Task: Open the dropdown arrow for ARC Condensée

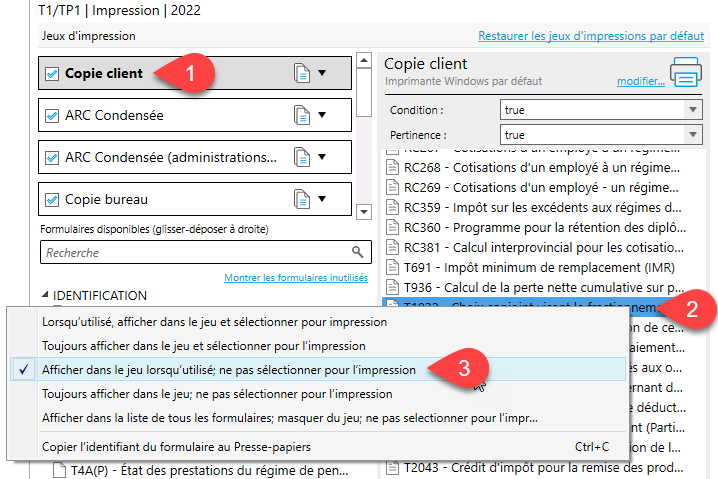Action: click(x=322, y=115)
